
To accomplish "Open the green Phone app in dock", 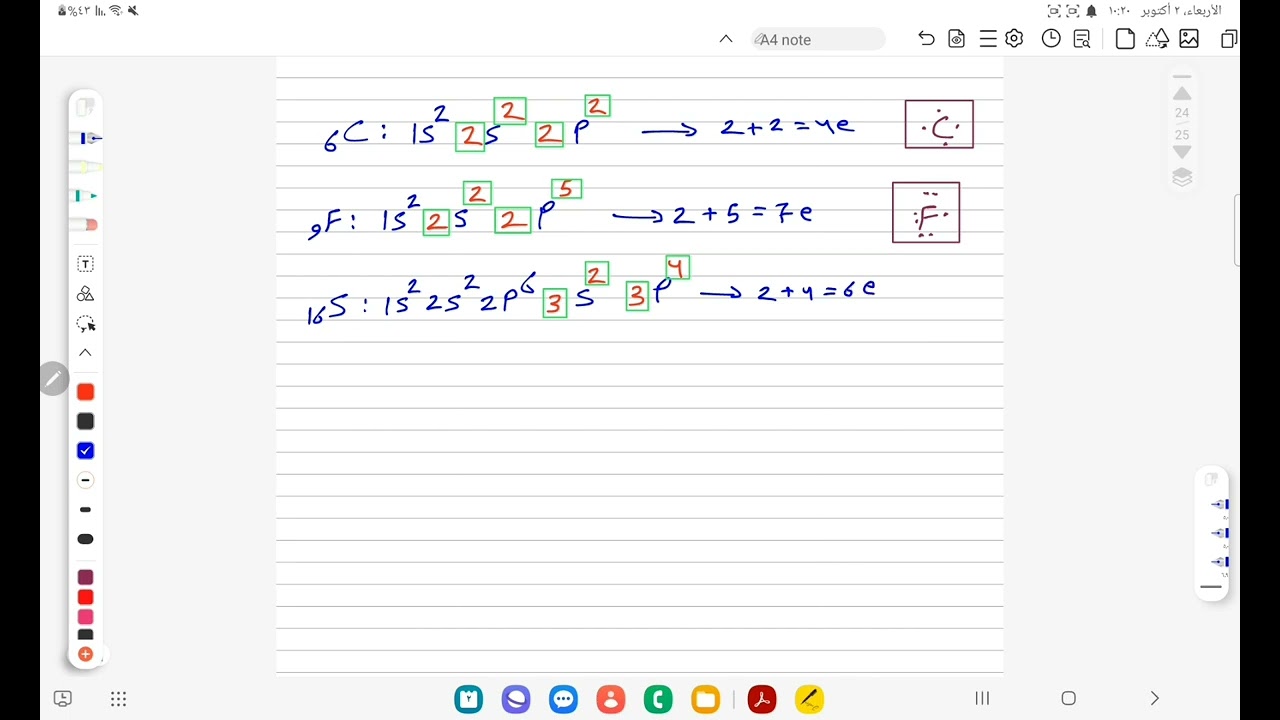I will (658, 699).
